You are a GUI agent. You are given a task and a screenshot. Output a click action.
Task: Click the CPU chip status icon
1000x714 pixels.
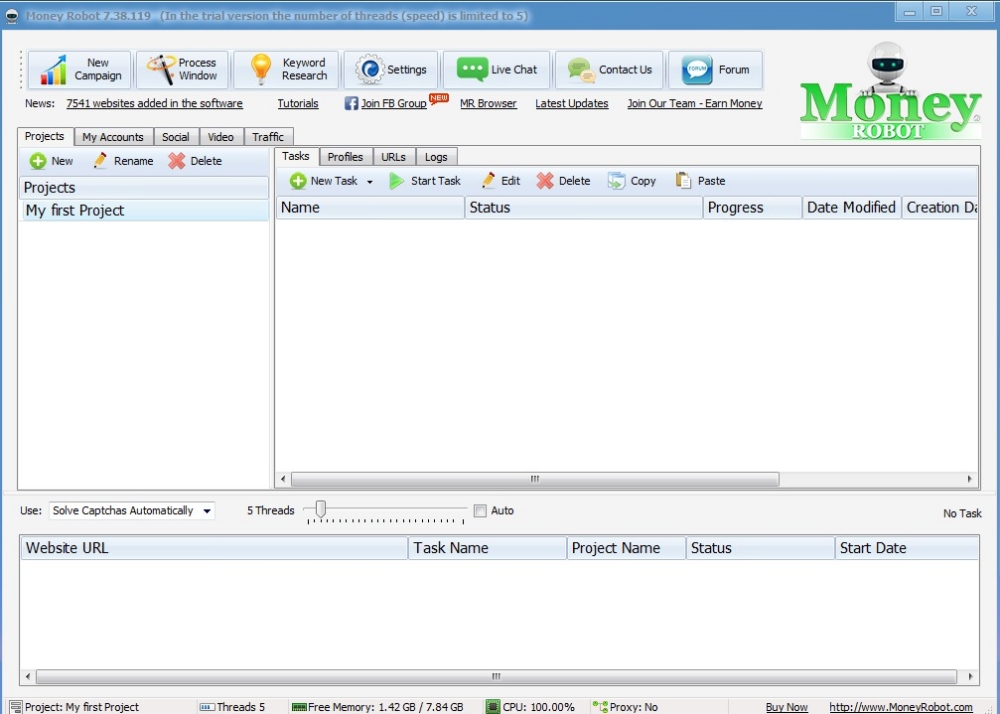[493, 706]
